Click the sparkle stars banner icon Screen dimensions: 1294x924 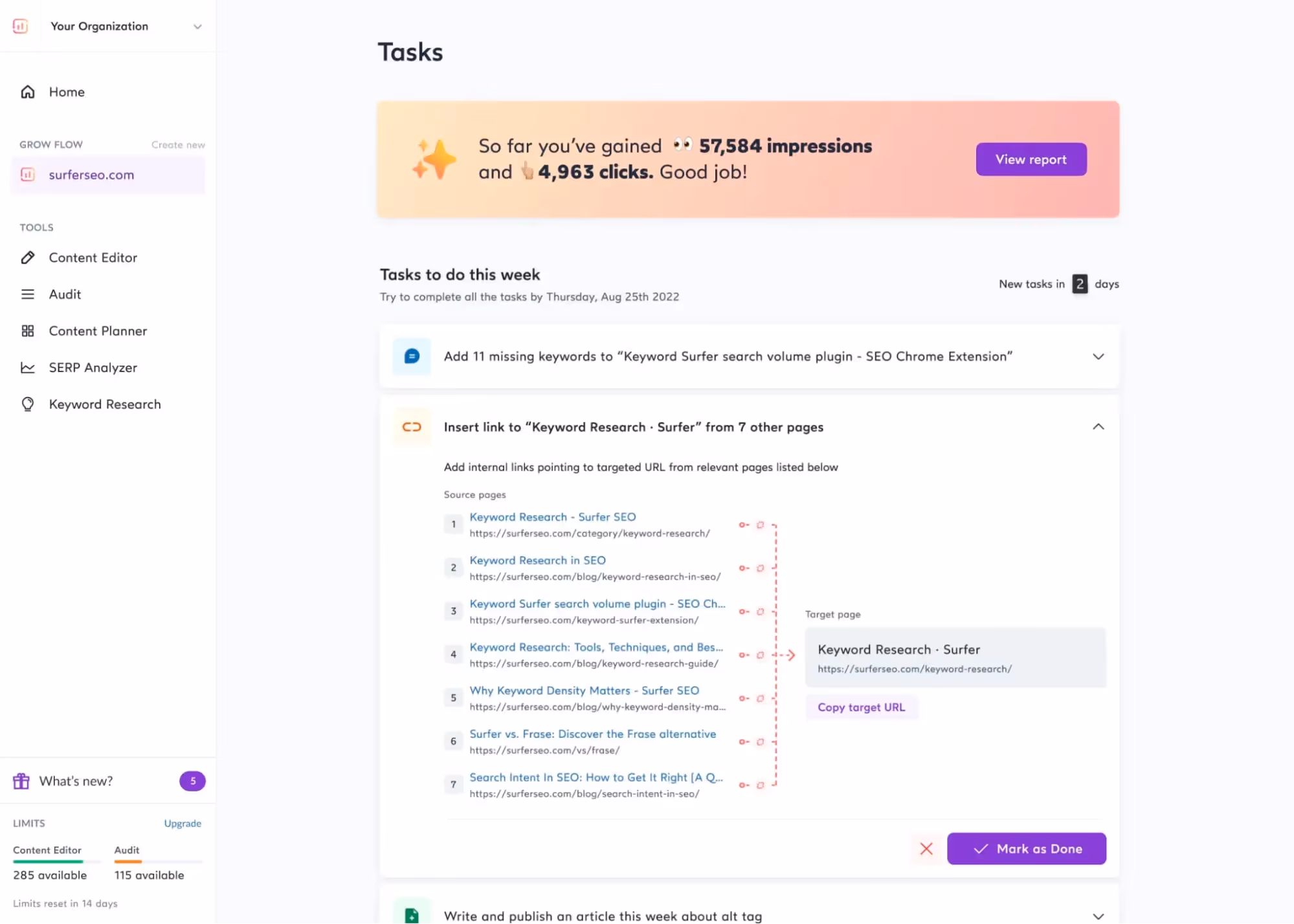[x=434, y=159]
